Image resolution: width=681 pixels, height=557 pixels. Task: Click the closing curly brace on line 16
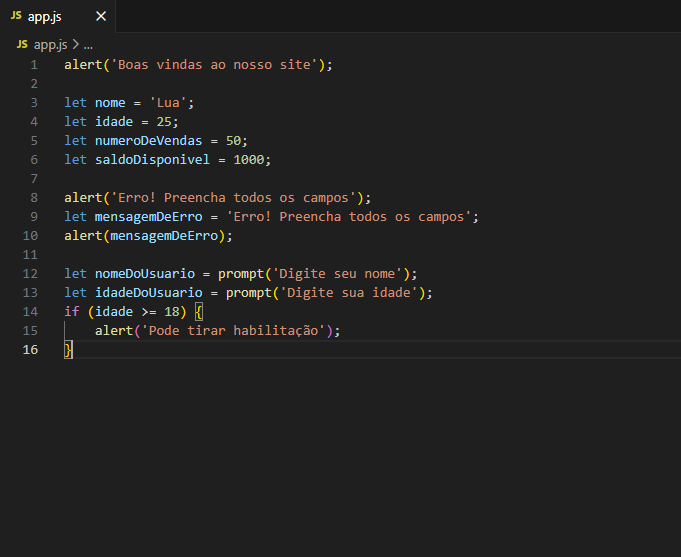(x=68, y=349)
